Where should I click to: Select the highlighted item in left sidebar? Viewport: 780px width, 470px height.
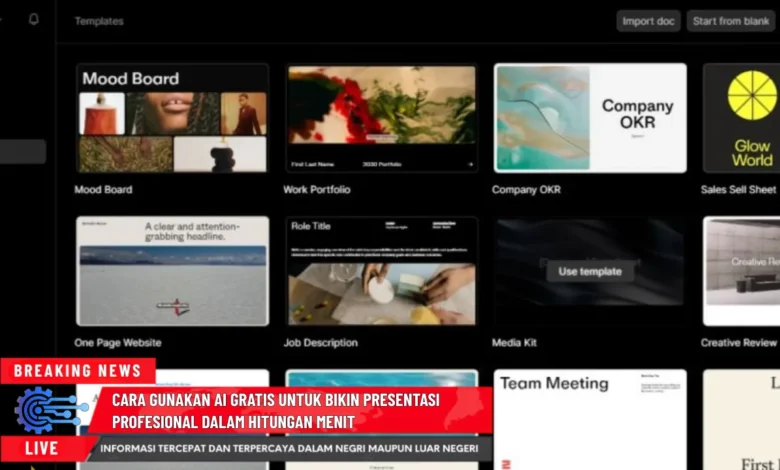23,152
